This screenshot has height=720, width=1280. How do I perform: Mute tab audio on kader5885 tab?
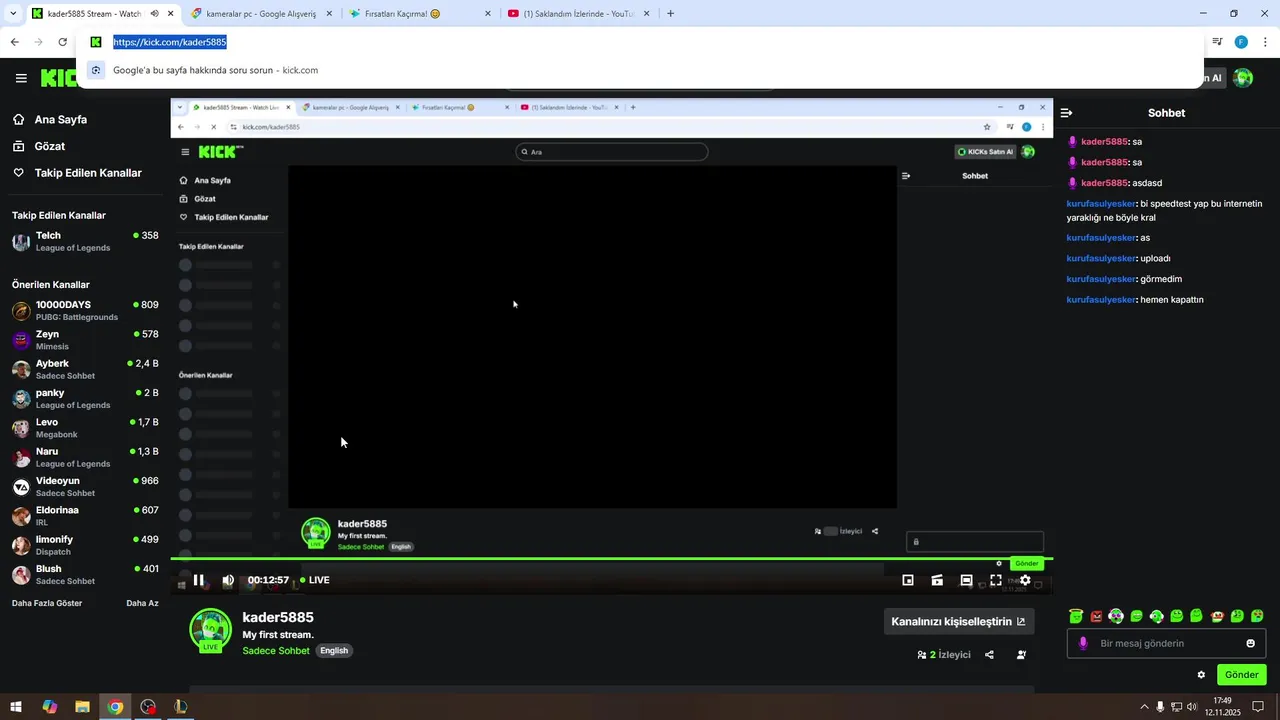(155, 14)
